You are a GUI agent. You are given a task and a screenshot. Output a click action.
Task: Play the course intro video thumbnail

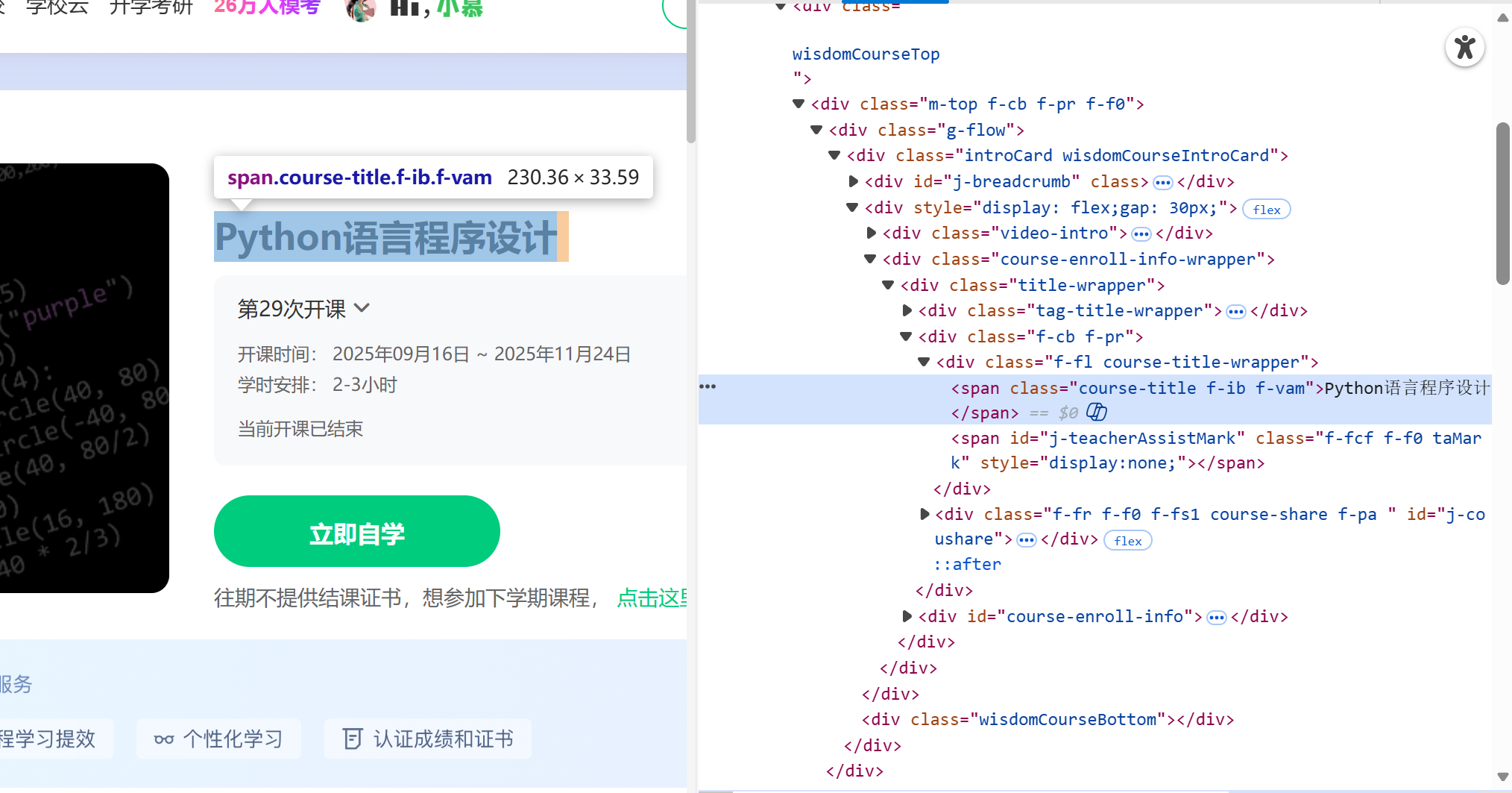coord(84,378)
